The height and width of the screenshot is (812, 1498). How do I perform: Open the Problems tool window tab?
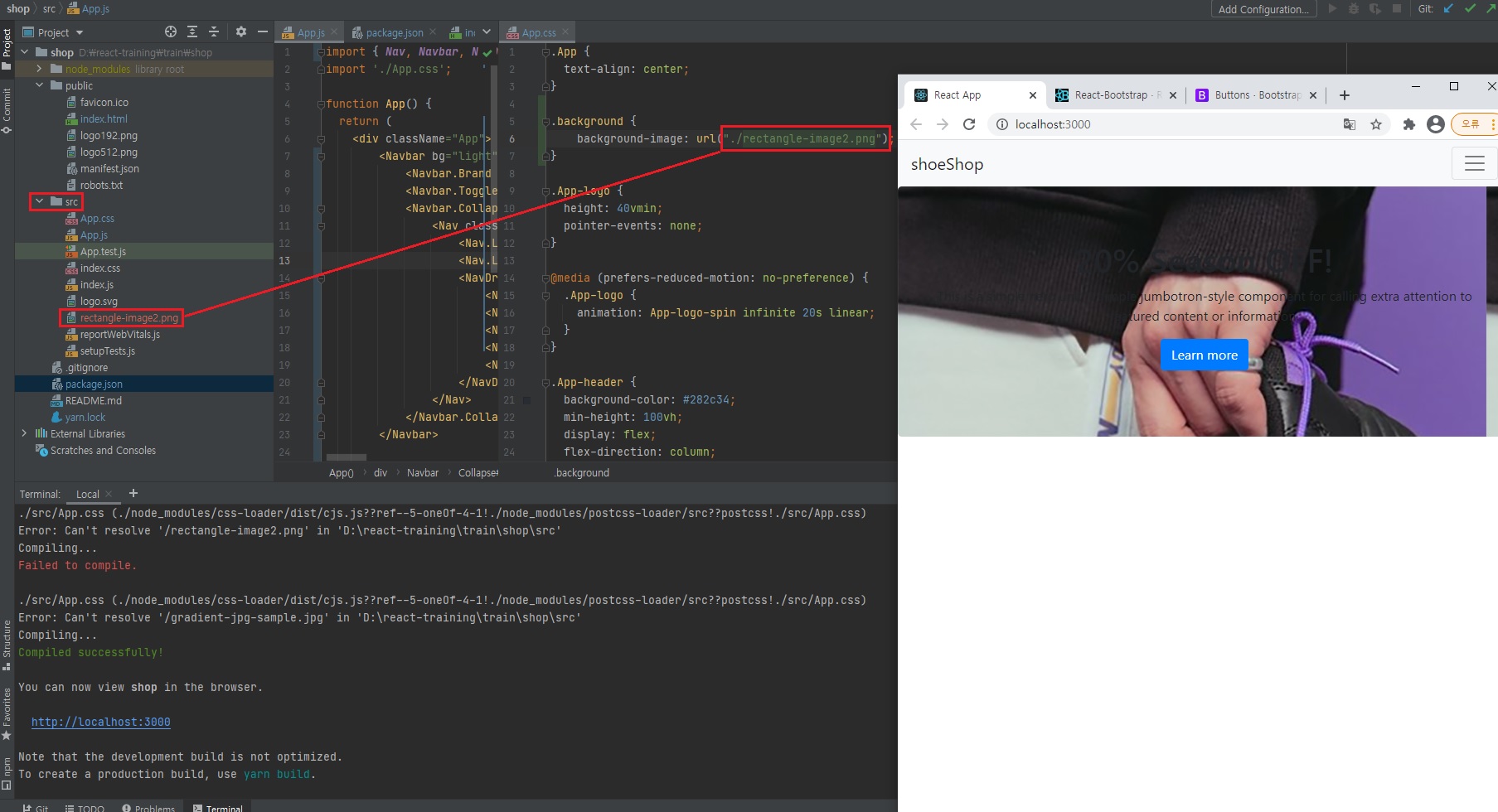pyautogui.click(x=148, y=807)
